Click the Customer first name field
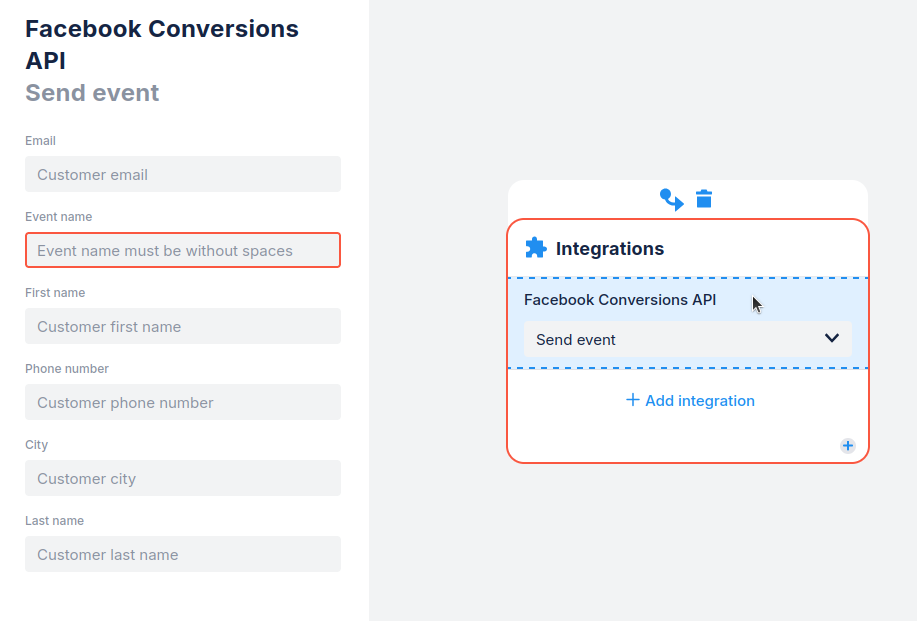 [x=183, y=326]
